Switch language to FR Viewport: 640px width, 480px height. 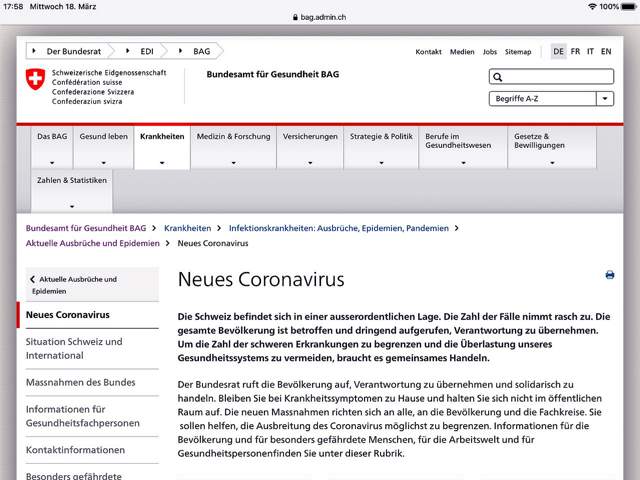click(x=575, y=51)
